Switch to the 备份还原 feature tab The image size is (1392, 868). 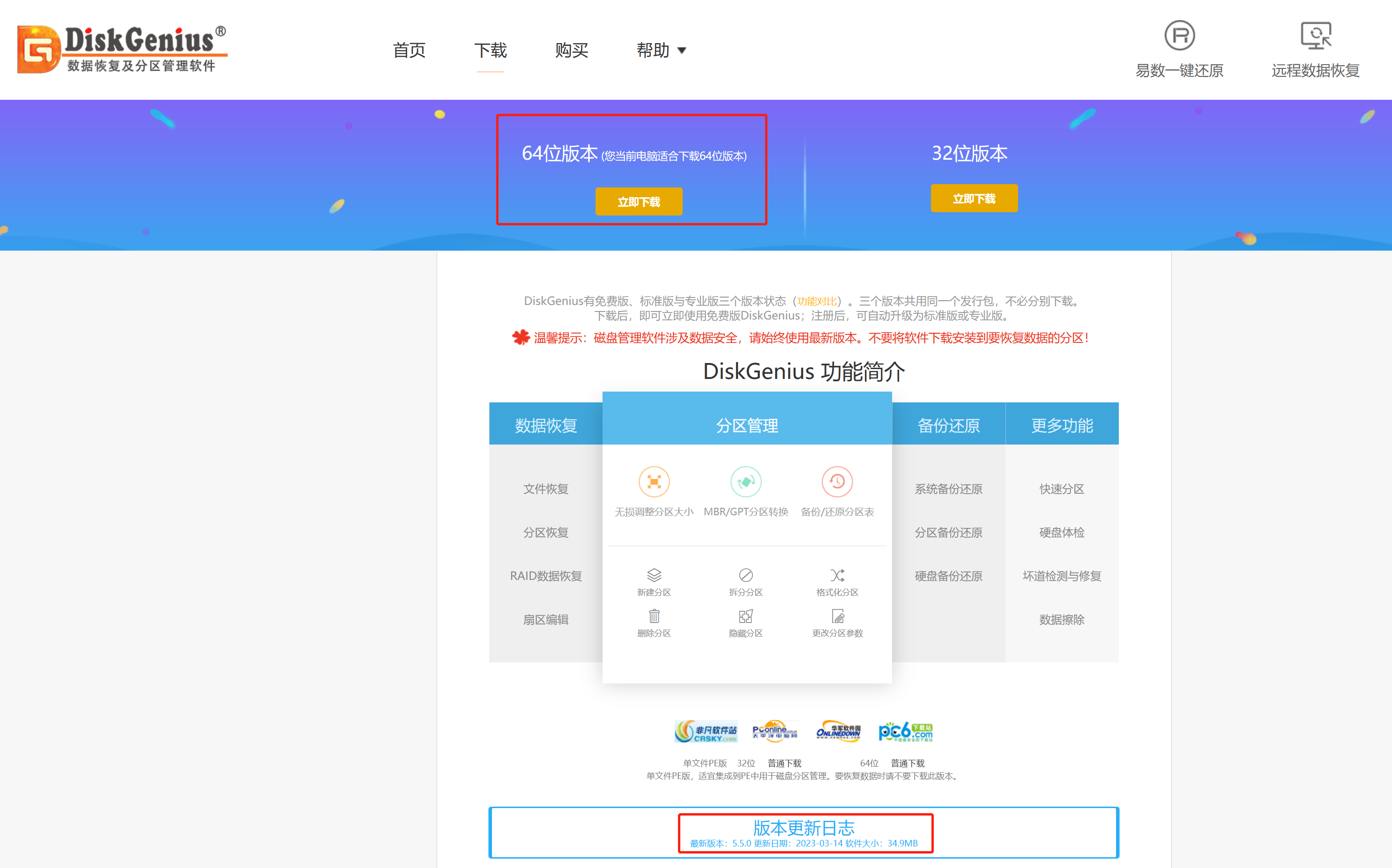click(x=948, y=425)
